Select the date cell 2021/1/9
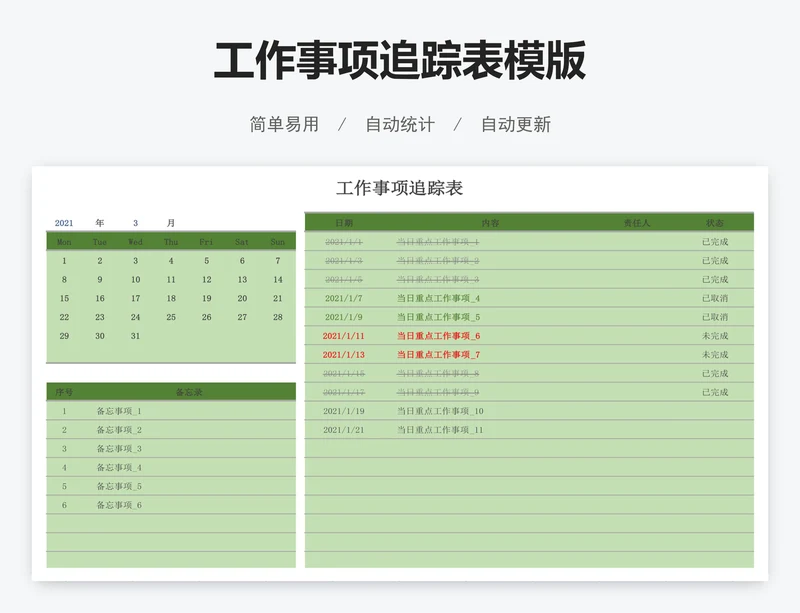 [343, 317]
